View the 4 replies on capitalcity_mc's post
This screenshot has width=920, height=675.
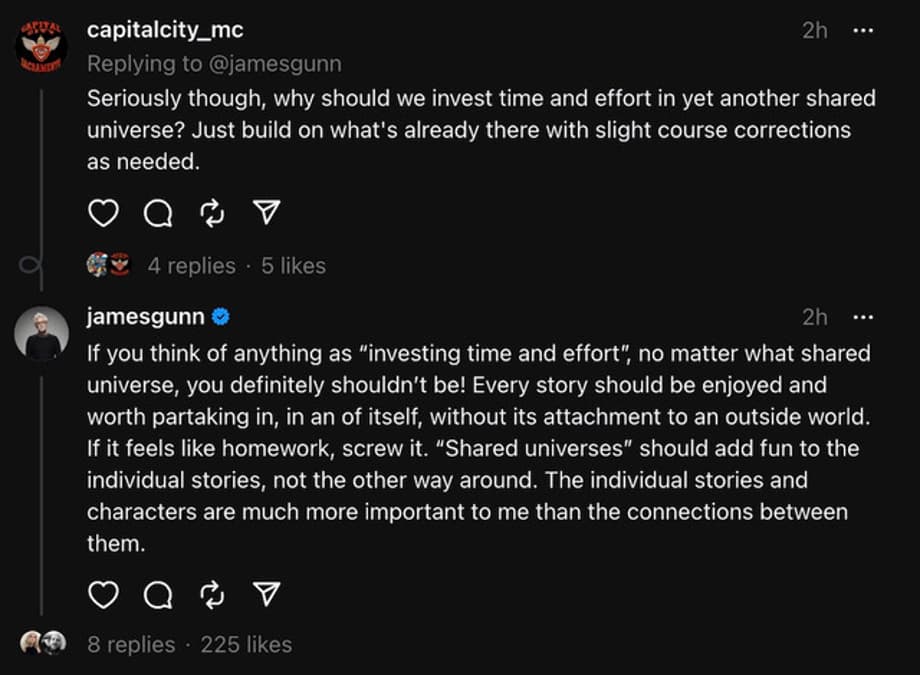pos(191,266)
